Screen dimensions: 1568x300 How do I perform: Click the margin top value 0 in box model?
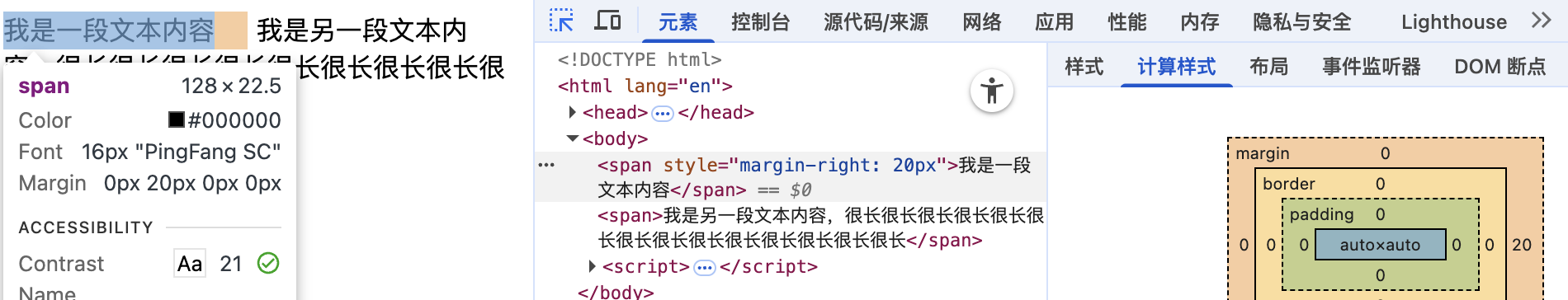[x=1385, y=153]
